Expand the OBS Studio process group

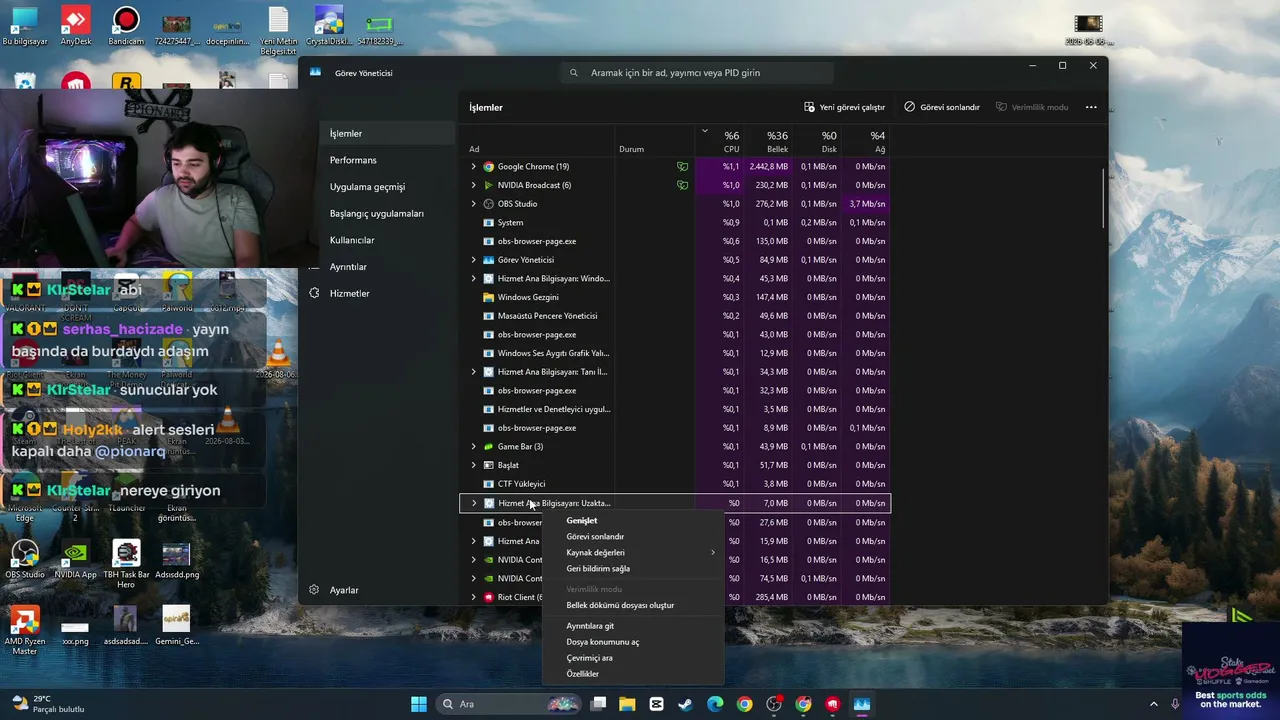(x=474, y=204)
